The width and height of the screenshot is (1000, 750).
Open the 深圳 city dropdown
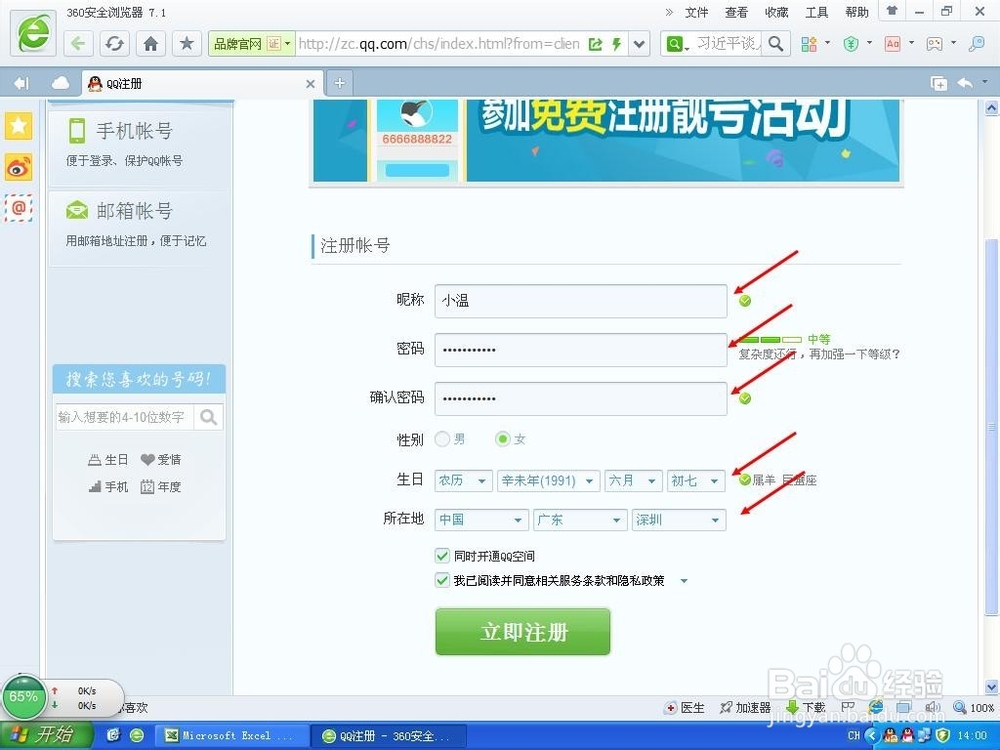[x=679, y=520]
